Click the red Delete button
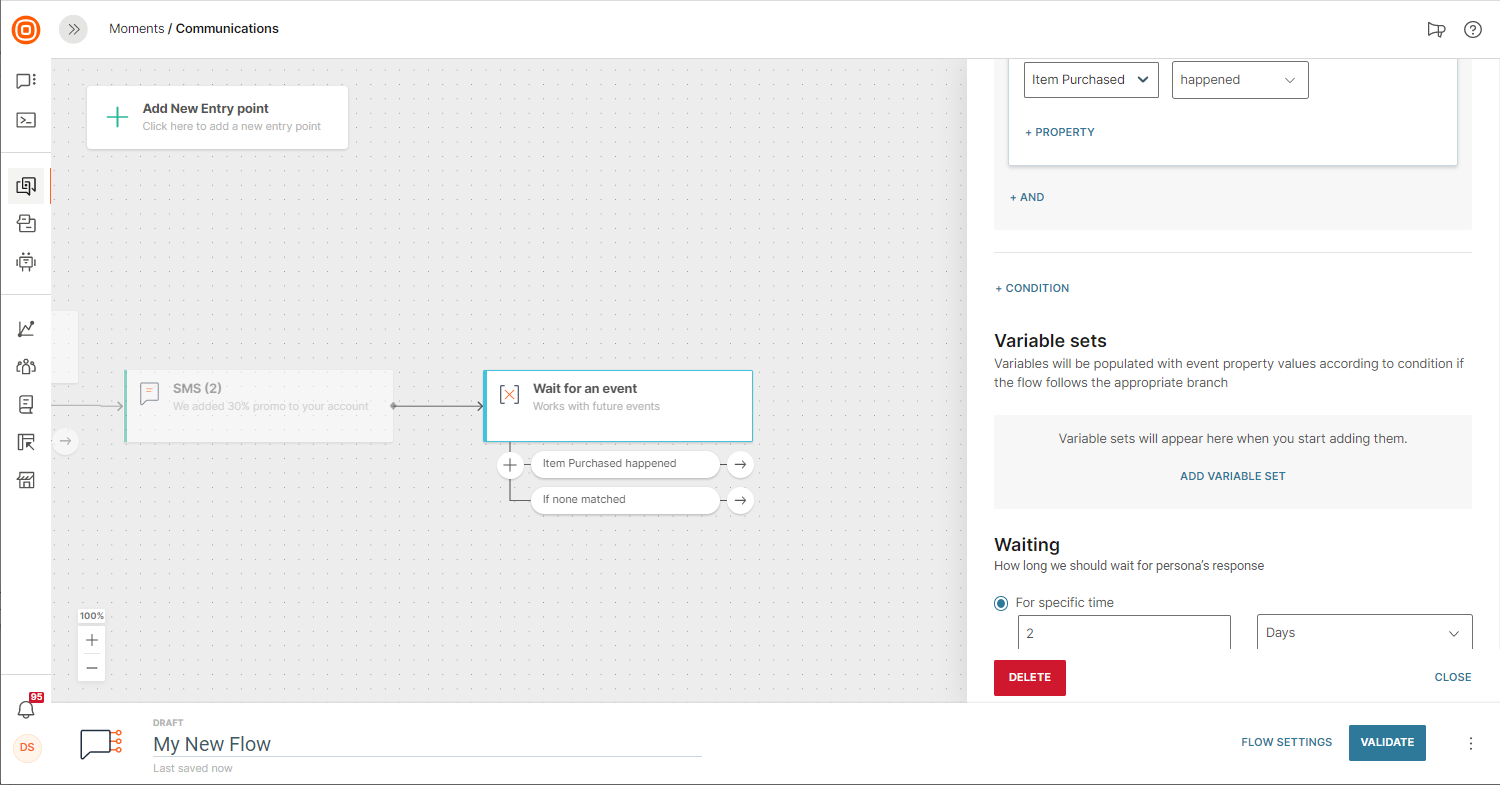The image size is (1500, 785). pos(1029,677)
